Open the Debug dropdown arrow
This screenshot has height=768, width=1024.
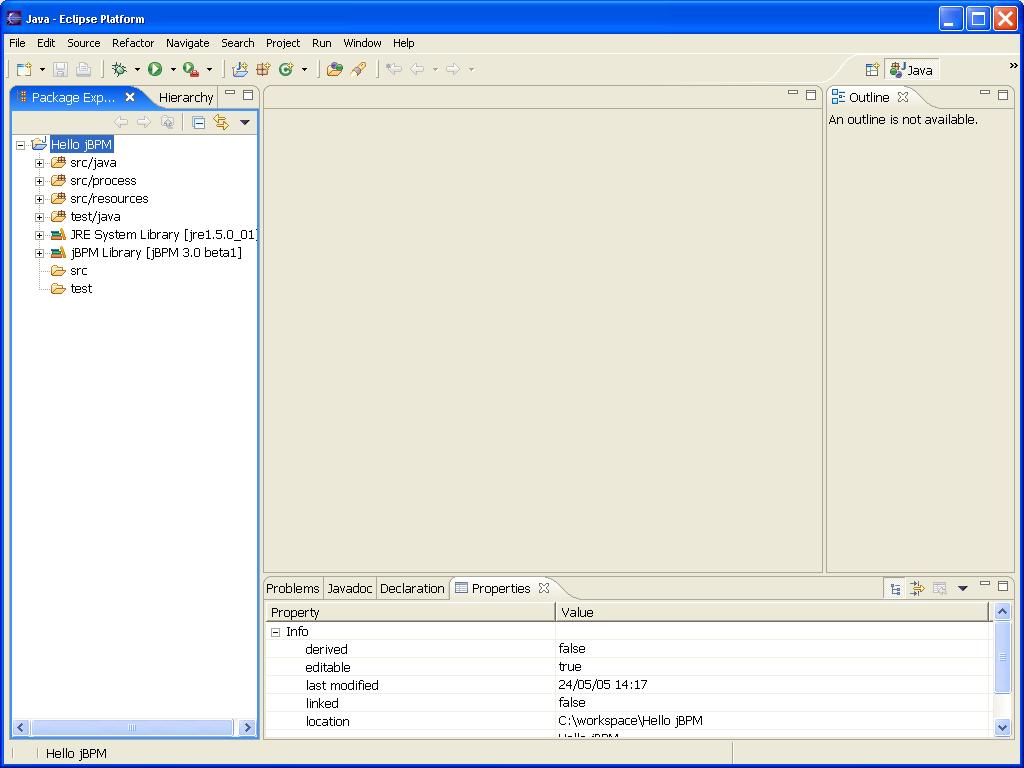click(x=137, y=69)
